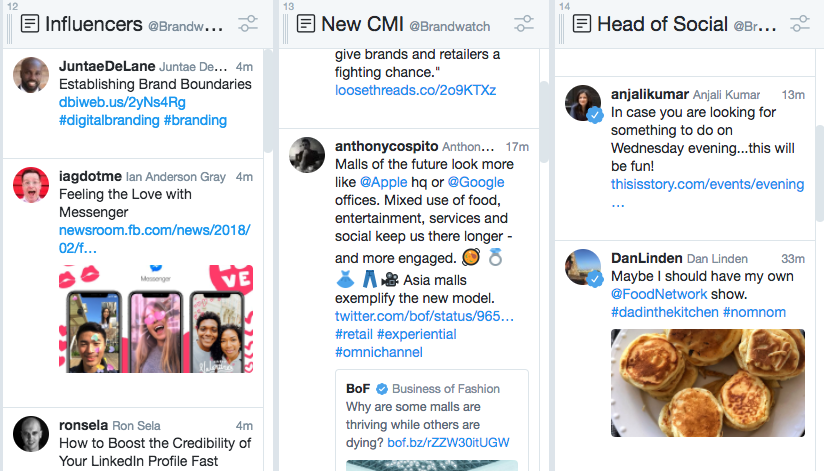Open iagdotme's profile picture
Viewport: 824px width, 471px height.
(x=31, y=185)
